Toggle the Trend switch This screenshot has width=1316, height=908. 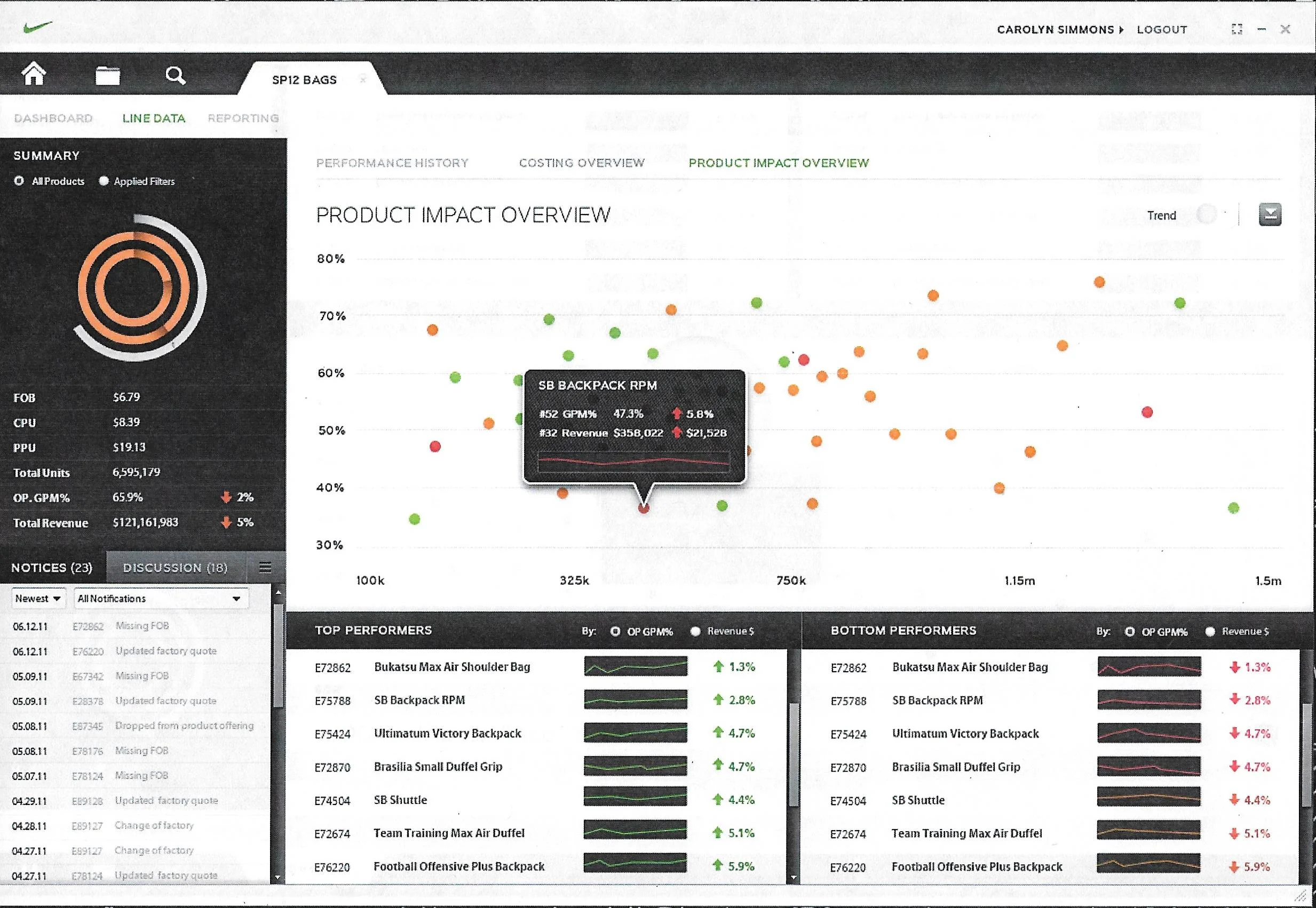tap(1207, 214)
